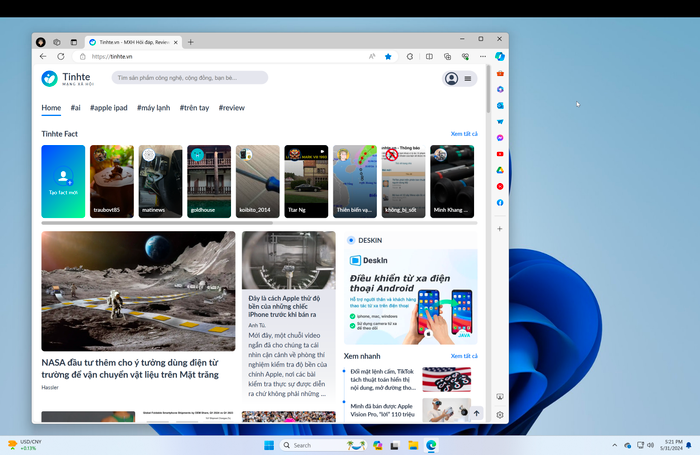Focus the Tinhte search box
700x455 pixels.
coord(190,78)
